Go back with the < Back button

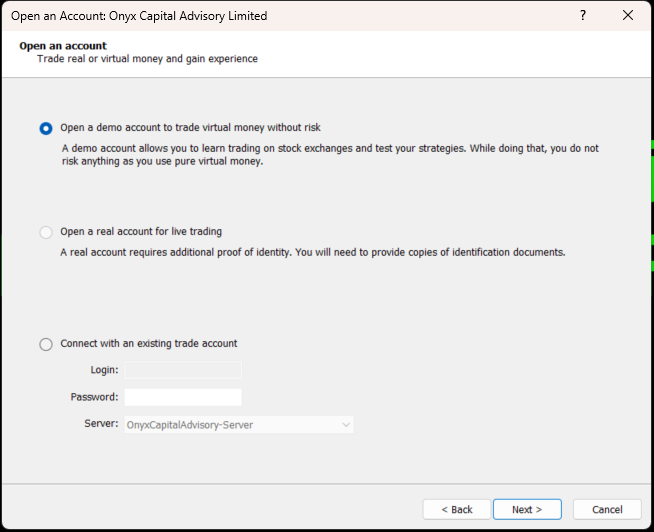(x=456, y=509)
